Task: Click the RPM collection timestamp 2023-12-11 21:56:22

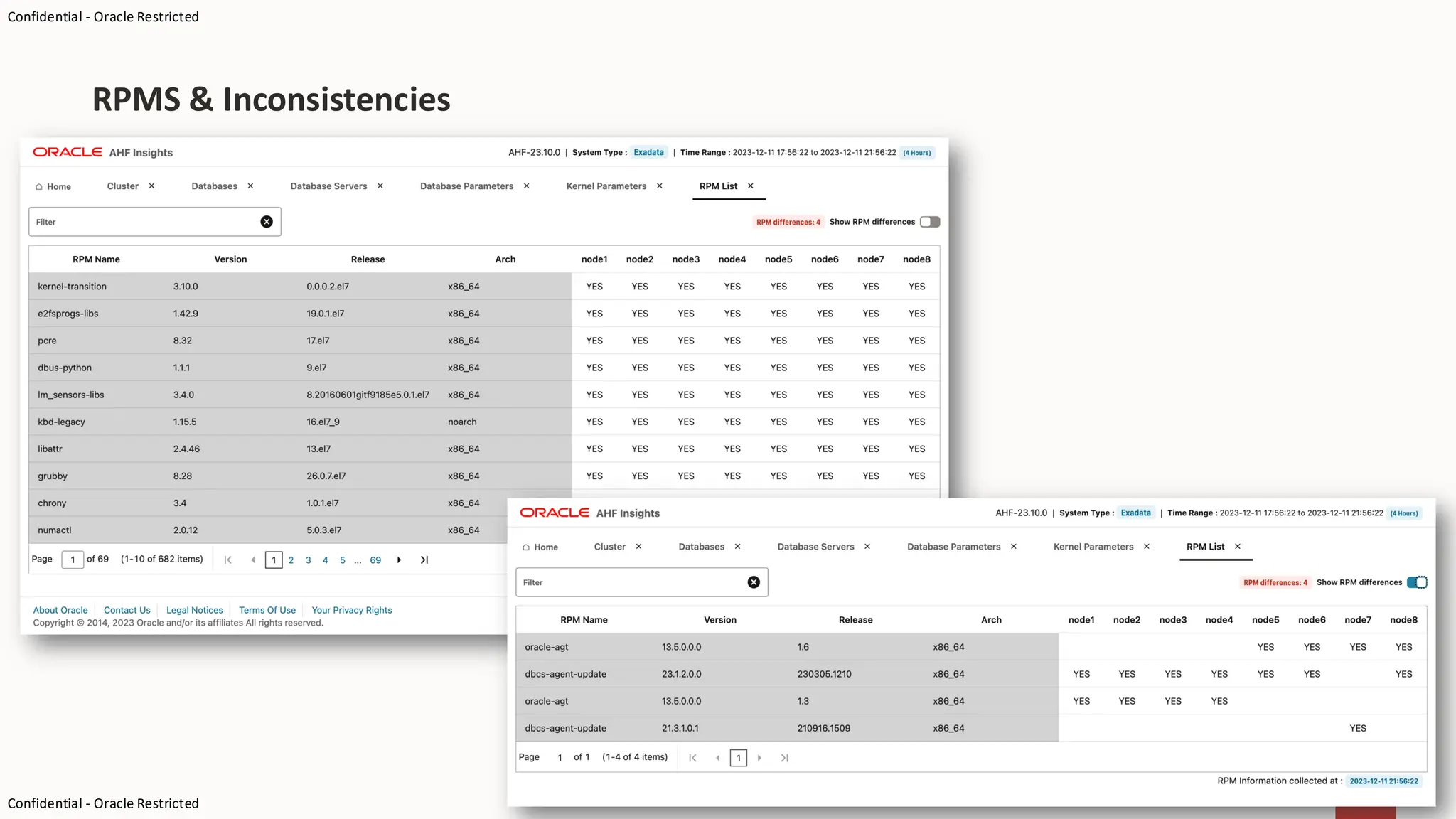Action: [x=1383, y=781]
